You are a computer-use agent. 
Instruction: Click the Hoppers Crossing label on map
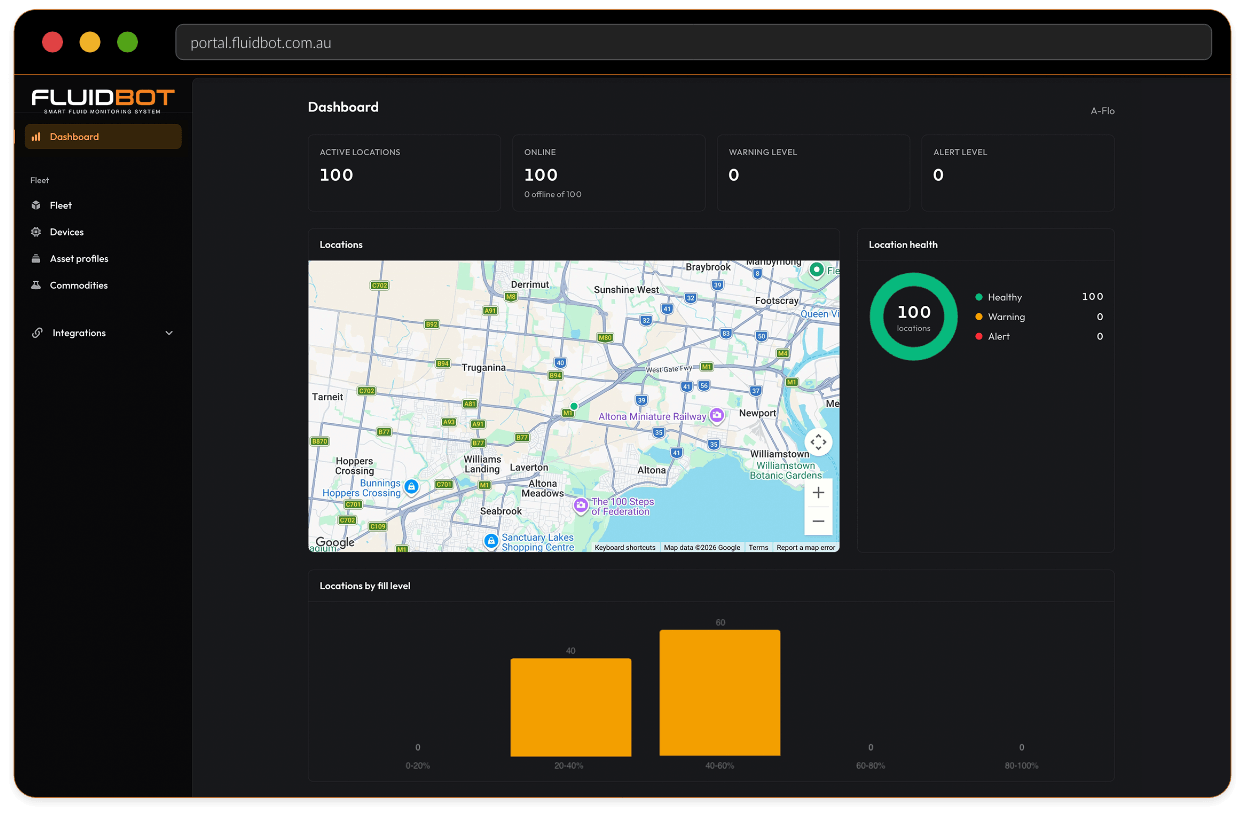(355, 466)
